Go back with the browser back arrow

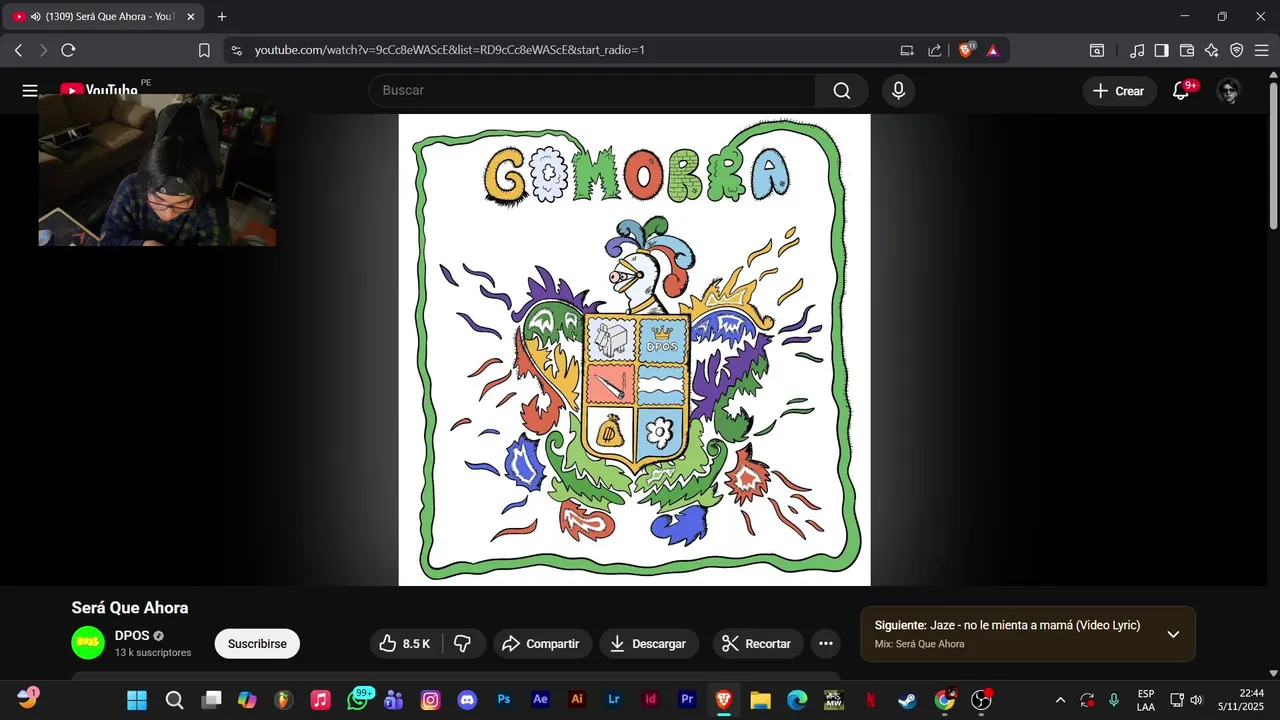pyautogui.click(x=18, y=50)
